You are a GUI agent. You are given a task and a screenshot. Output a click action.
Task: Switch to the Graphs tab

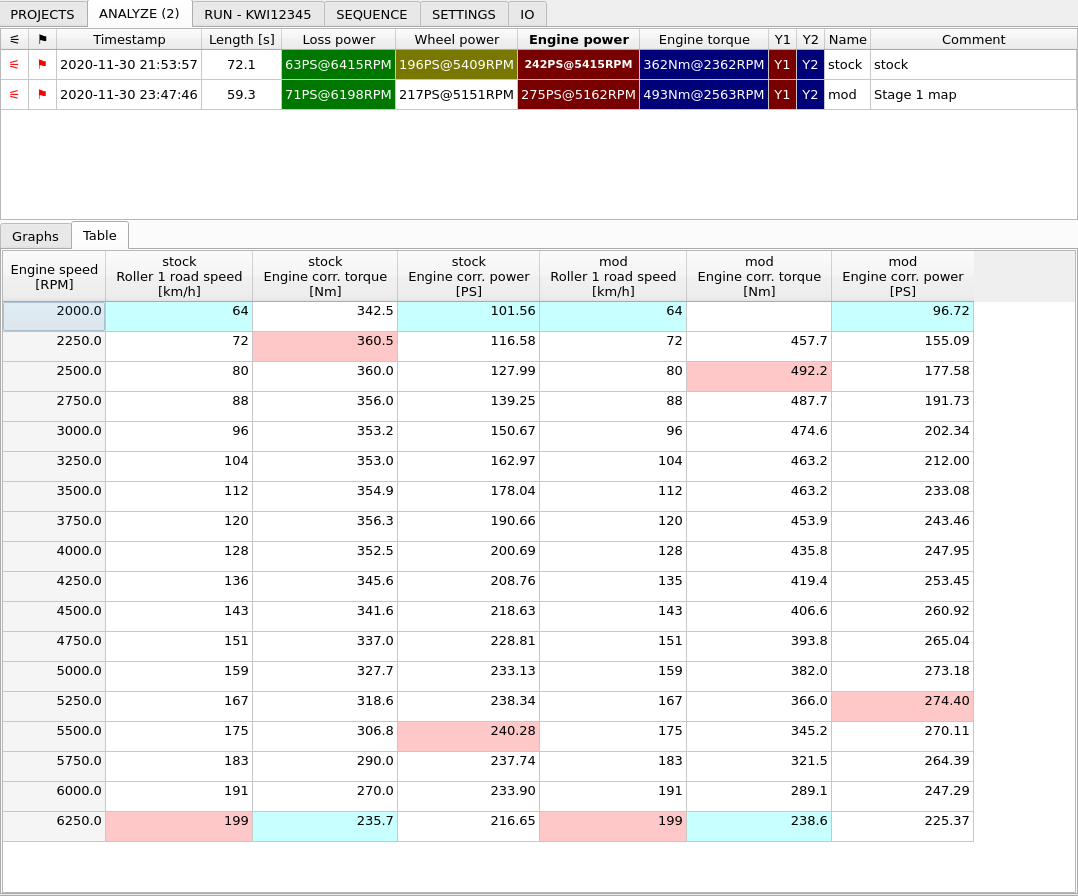click(35, 237)
